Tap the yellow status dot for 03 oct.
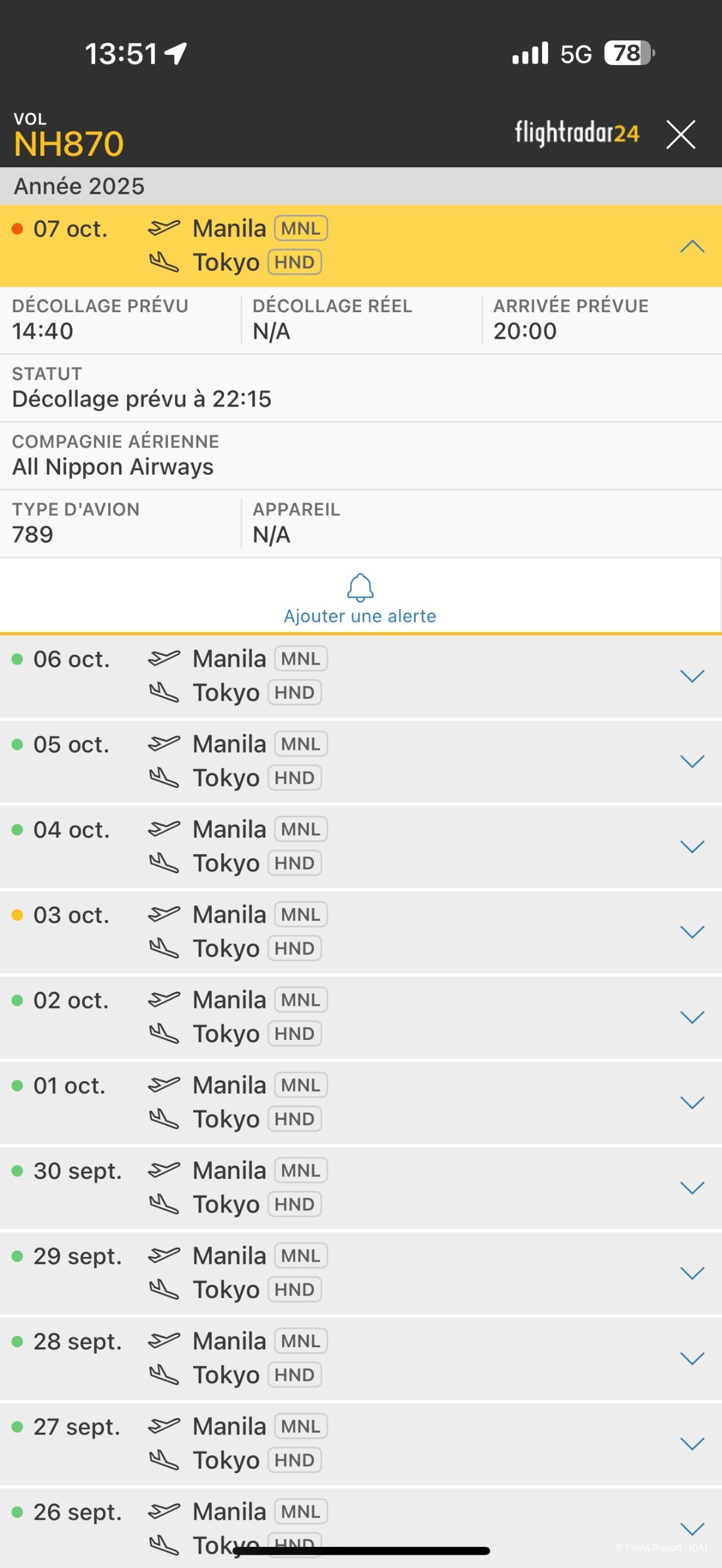 point(17,915)
